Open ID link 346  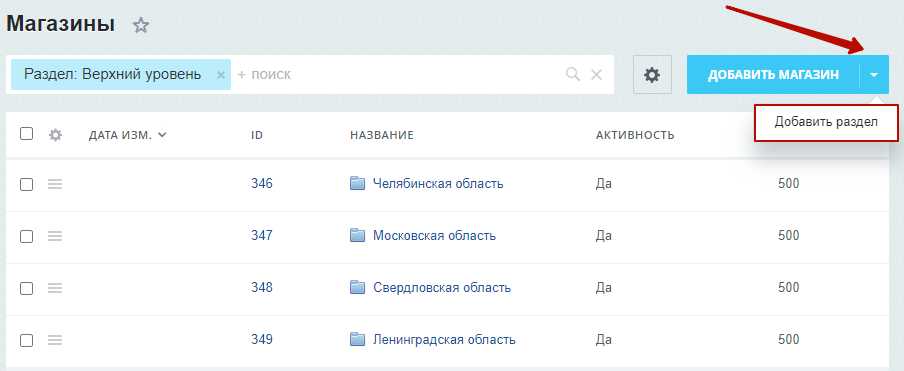(262, 184)
